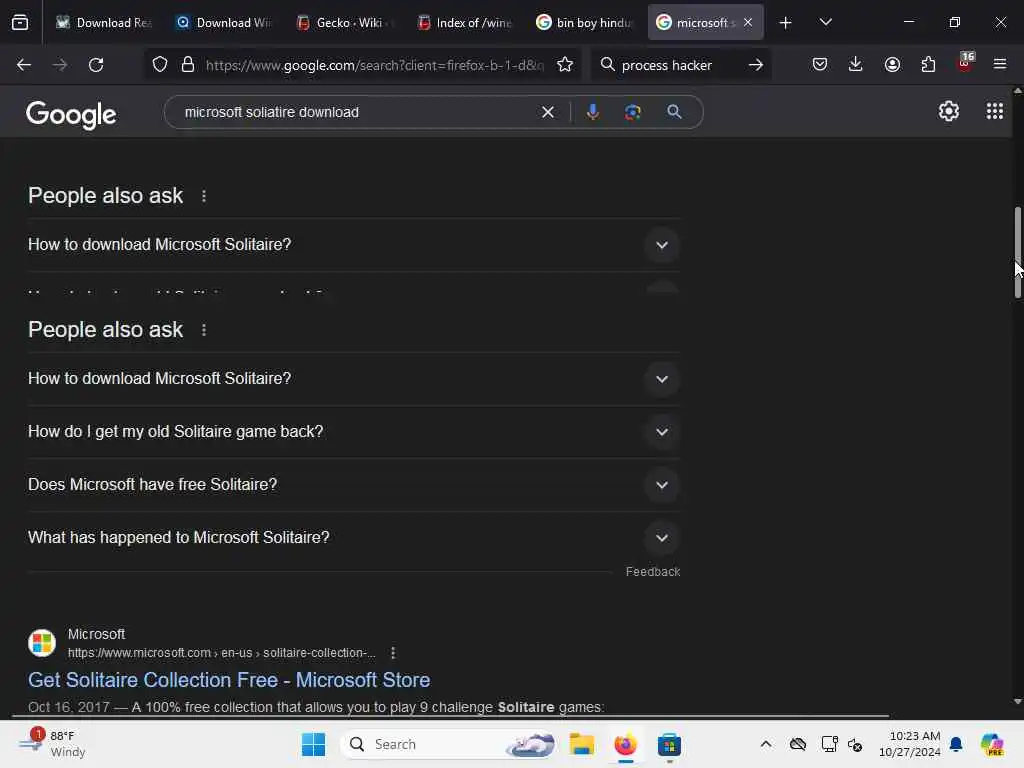This screenshot has width=1024, height=768.
Task: Open Windows Start menu
Action: (x=313, y=744)
